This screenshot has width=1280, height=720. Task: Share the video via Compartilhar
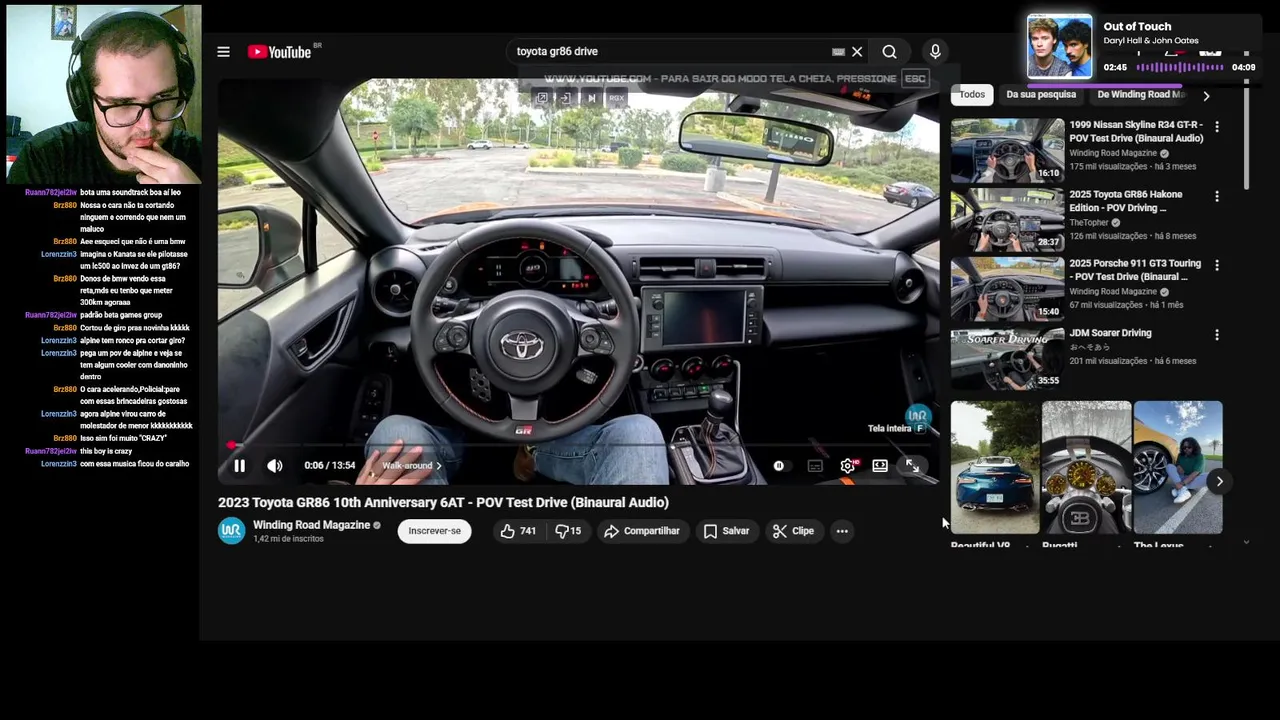coord(642,531)
